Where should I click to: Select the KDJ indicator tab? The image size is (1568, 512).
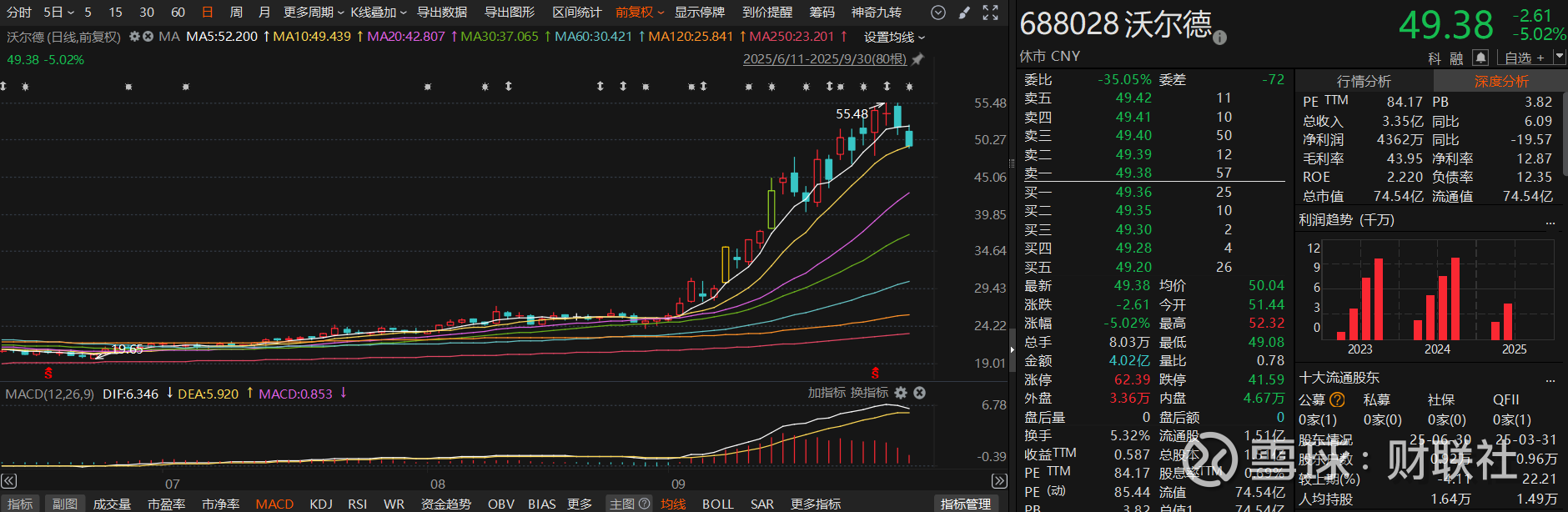pos(321,504)
